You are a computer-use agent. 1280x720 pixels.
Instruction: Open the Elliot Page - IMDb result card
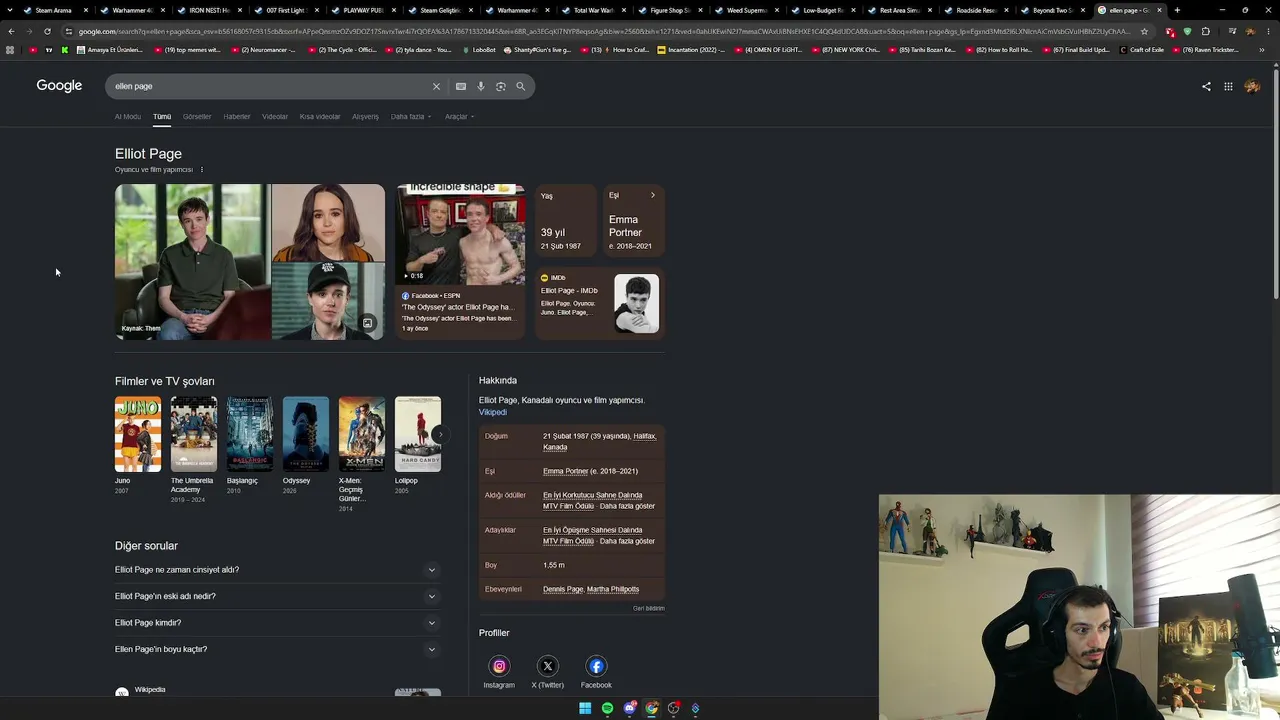600,304
